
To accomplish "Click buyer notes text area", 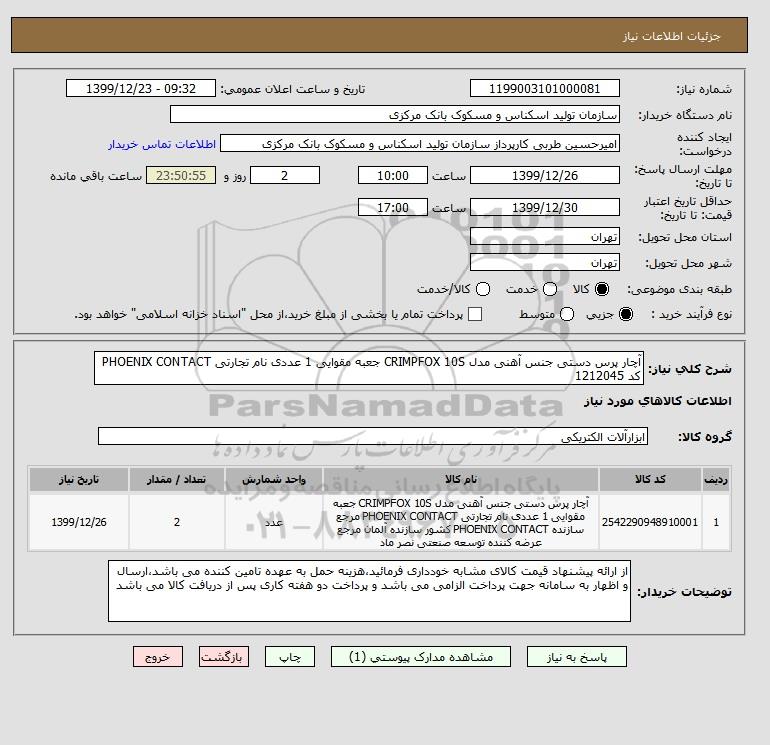I will pyautogui.click(x=369, y=591).
